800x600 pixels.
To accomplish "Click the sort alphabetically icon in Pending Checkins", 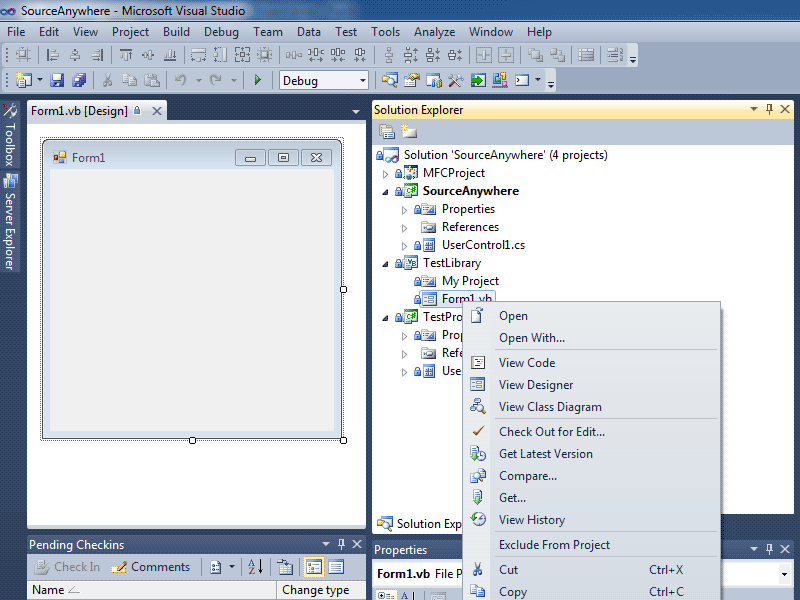I will [x=254, y=566].
